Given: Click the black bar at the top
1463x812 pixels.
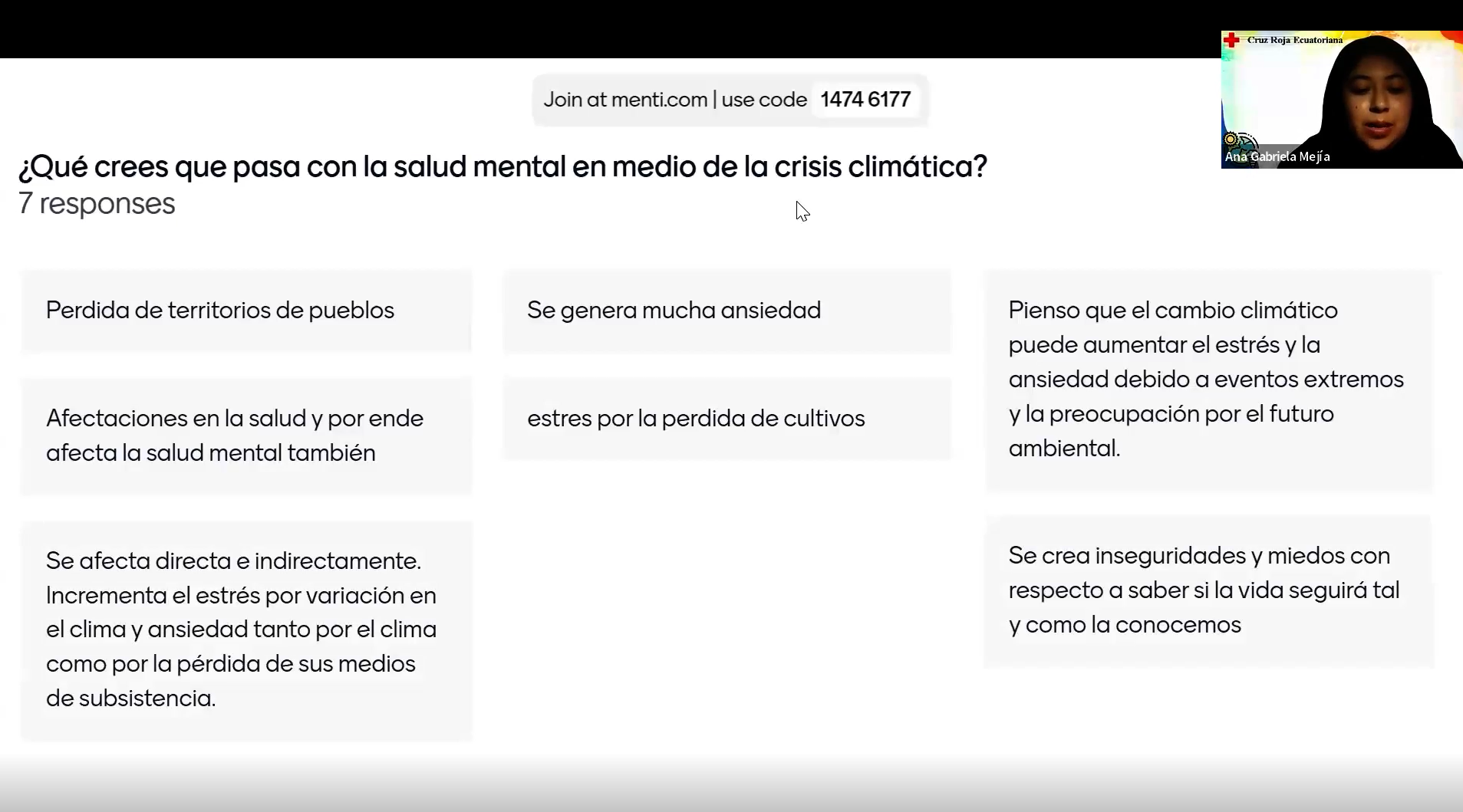Looking at the screenshot, I should (614, 28).
